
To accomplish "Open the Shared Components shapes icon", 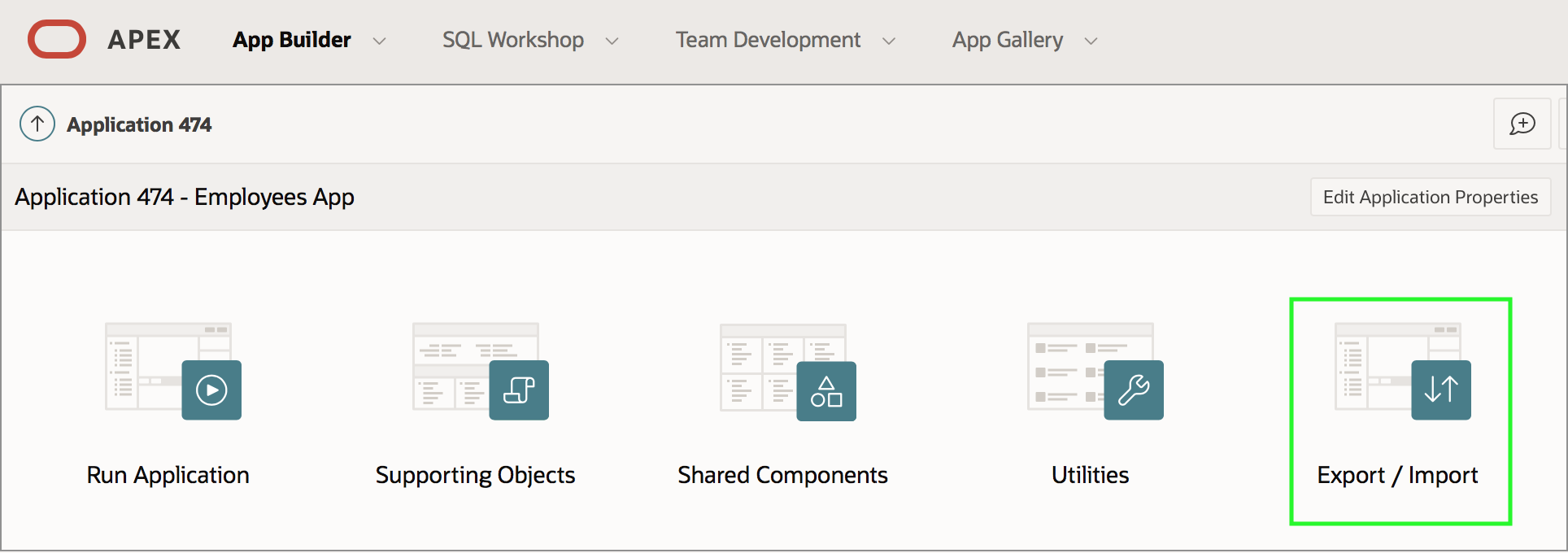I will [x=826, y=391].
